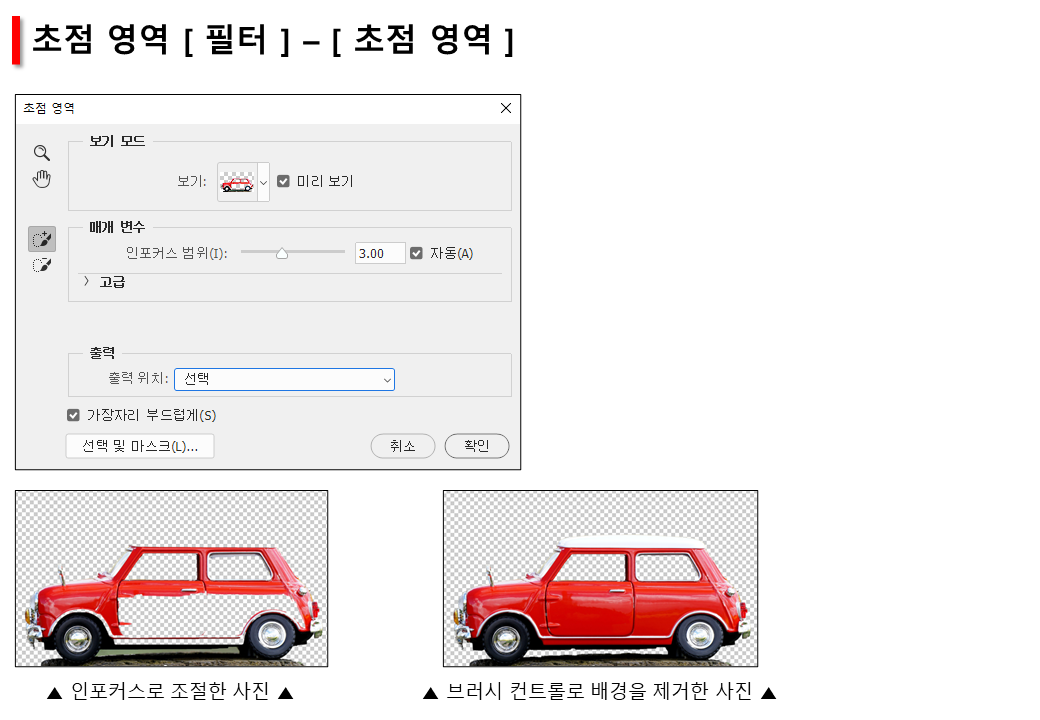Image resolution: width=1040 pixels, height=720 pixels.
Task: Open the 보기 mode thumbnail dropdown
Action: coord(263,182)
